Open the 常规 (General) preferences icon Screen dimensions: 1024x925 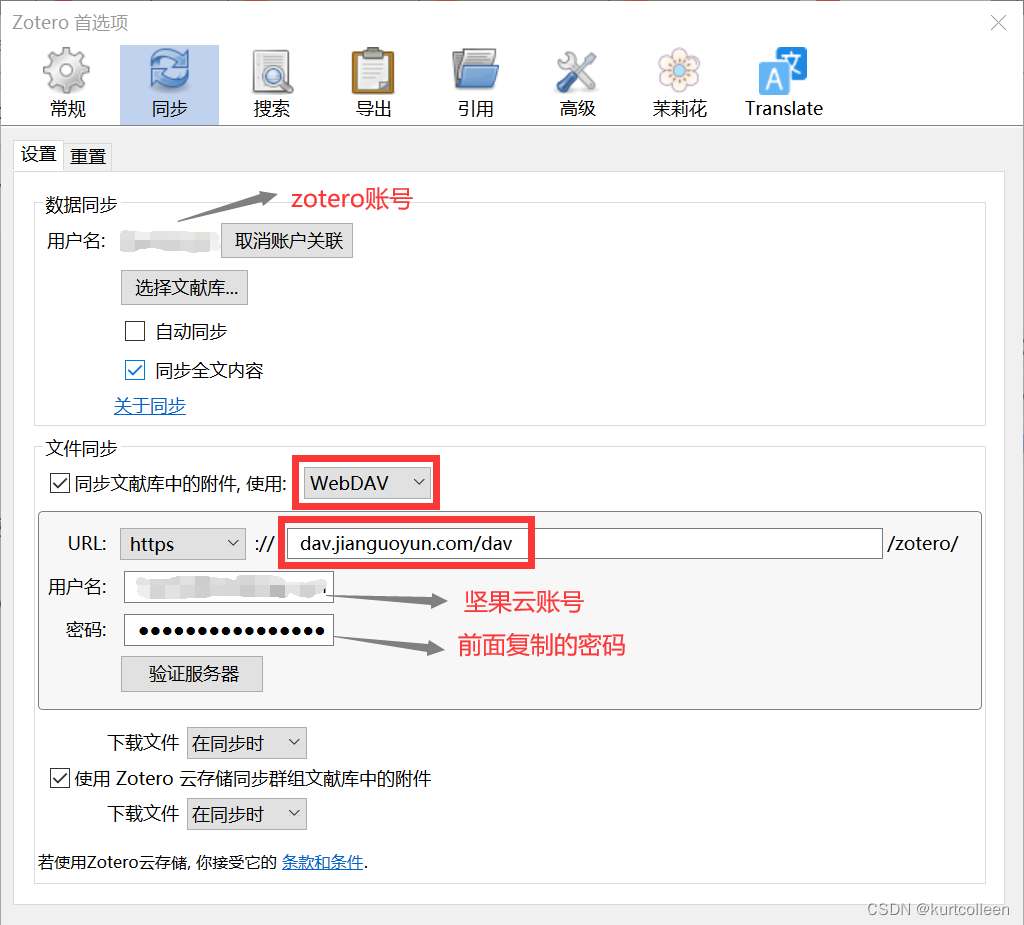(66, 82)
